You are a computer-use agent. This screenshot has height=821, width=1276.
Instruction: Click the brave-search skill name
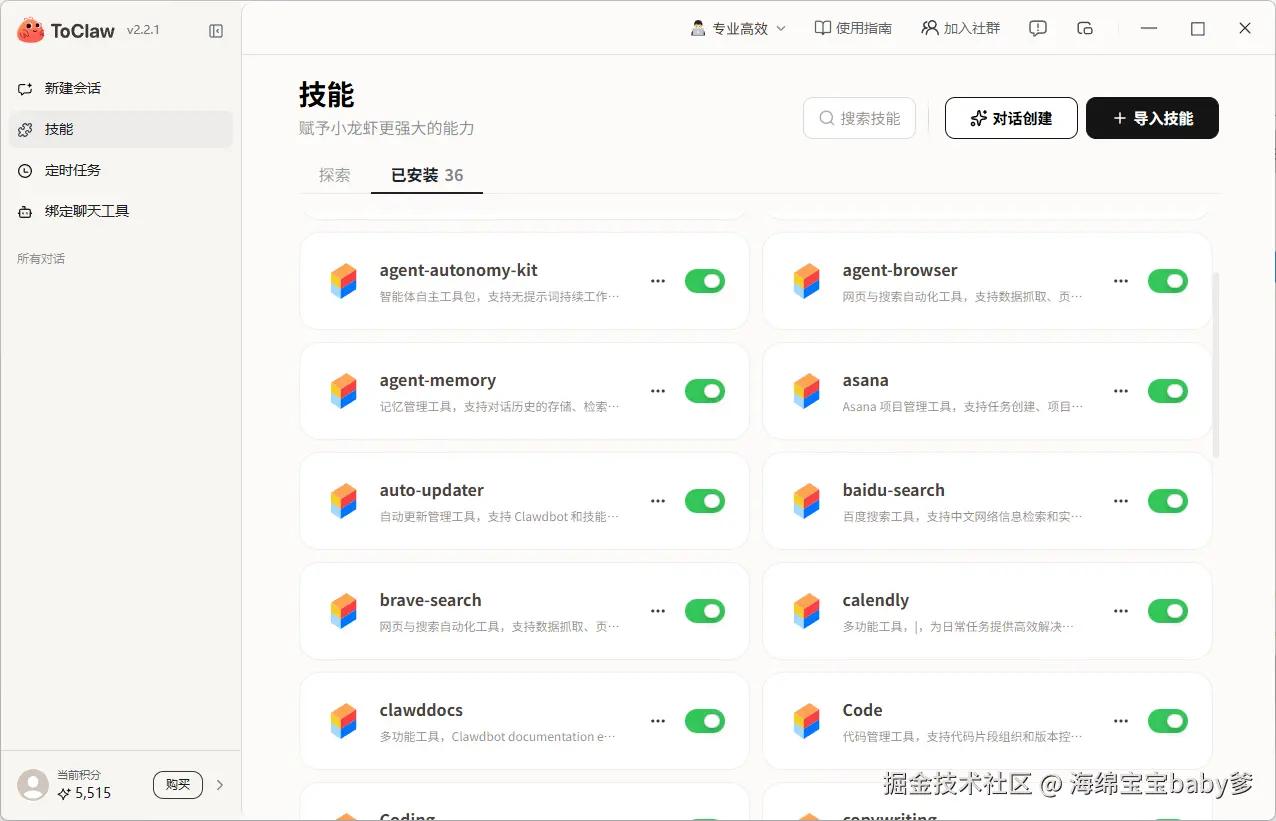[431, 601]
